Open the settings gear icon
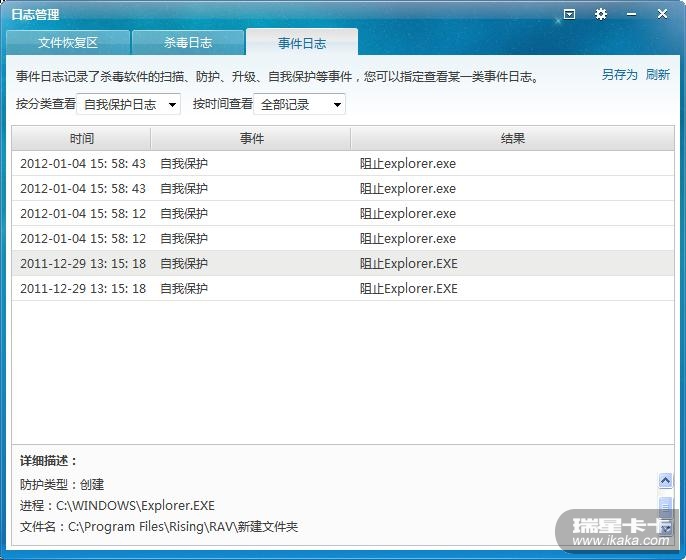The height and width of the screenshot is (560, 686). 601,14
